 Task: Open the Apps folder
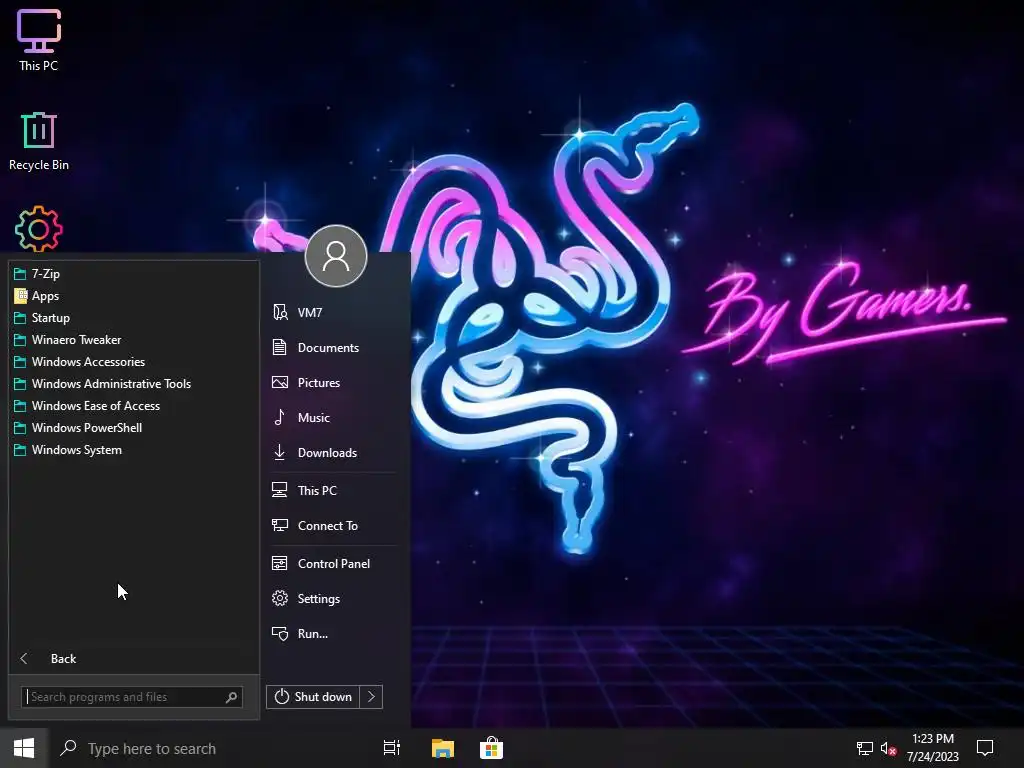tap(134, 296)
